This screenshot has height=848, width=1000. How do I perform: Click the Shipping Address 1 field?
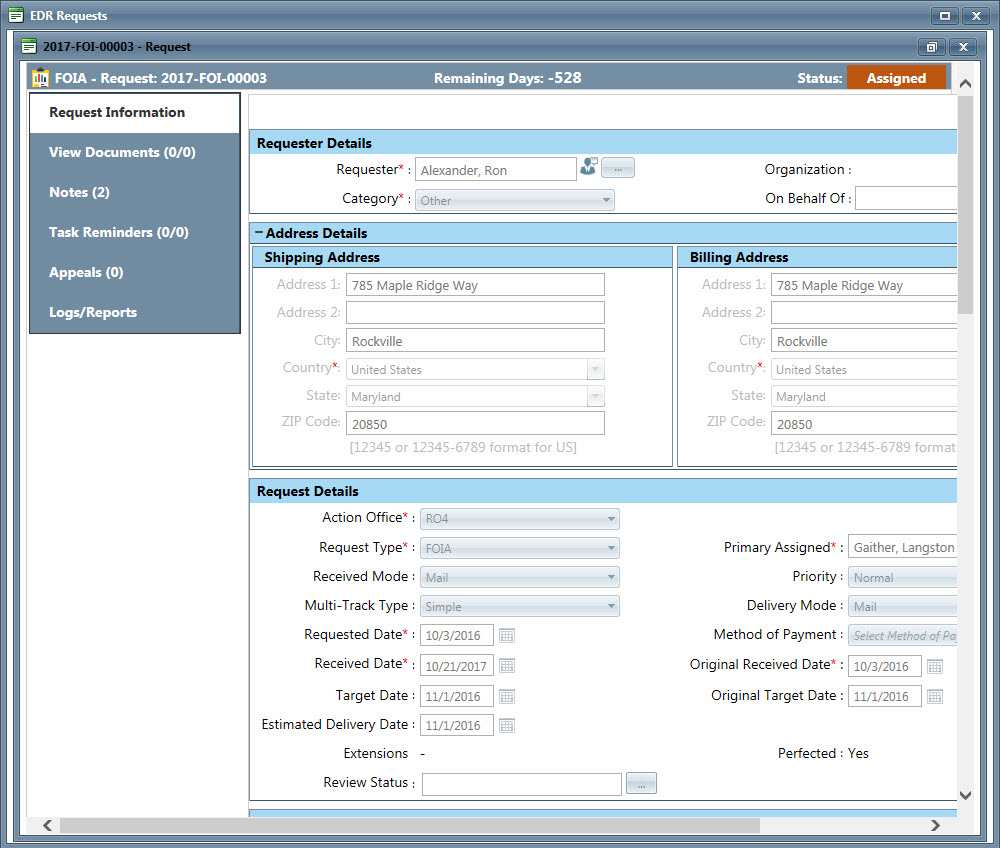tap(475, 286)
